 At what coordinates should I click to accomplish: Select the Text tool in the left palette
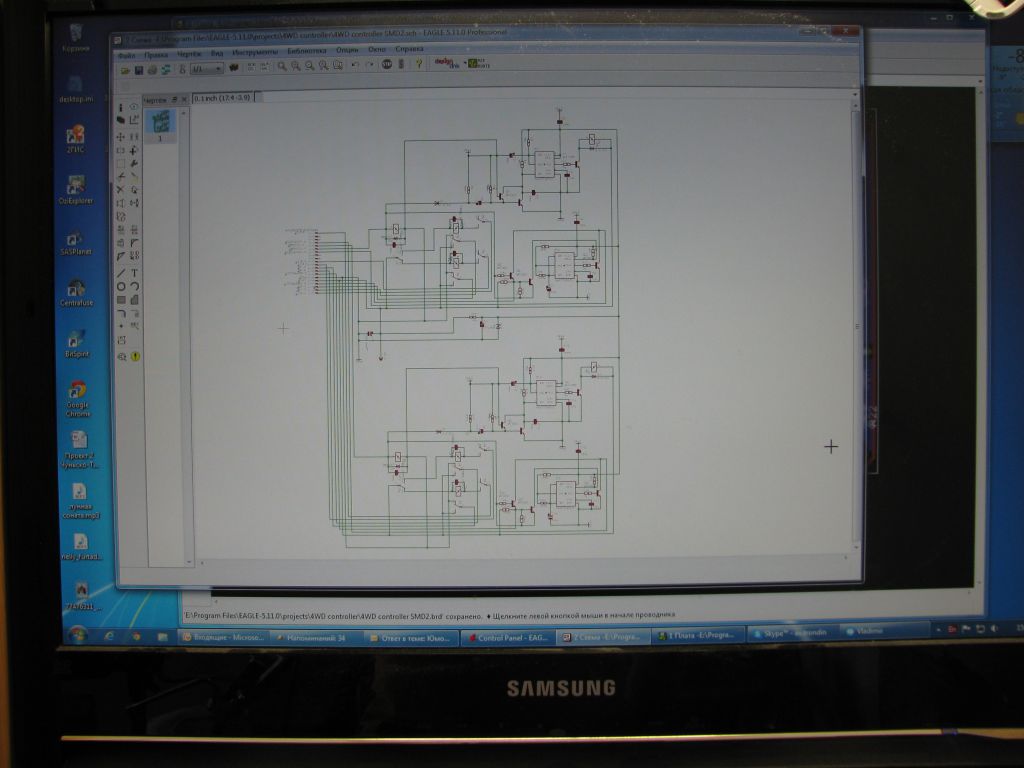click(134, 273)
